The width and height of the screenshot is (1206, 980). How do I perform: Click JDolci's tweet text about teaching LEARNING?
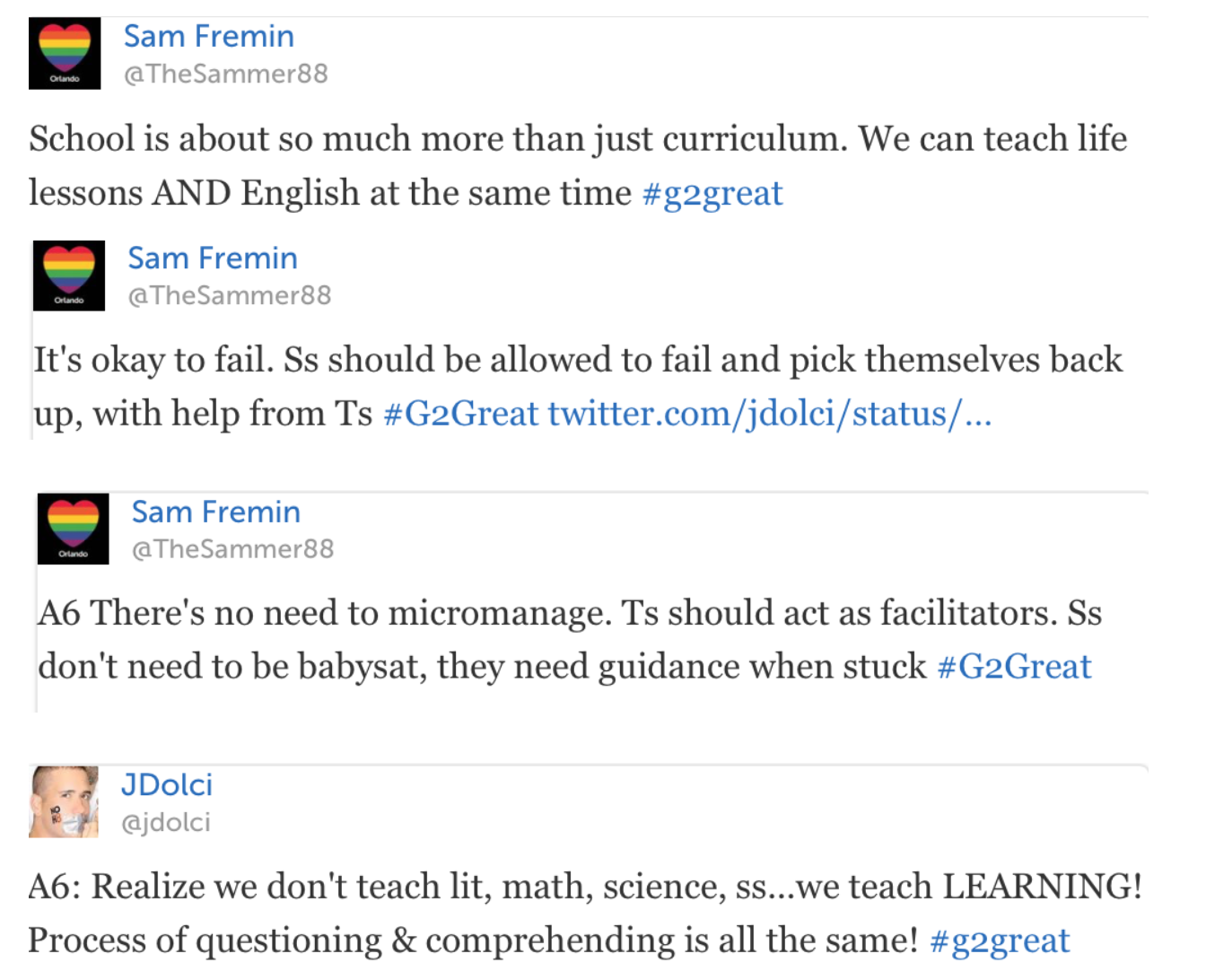[x=585, y=914]
